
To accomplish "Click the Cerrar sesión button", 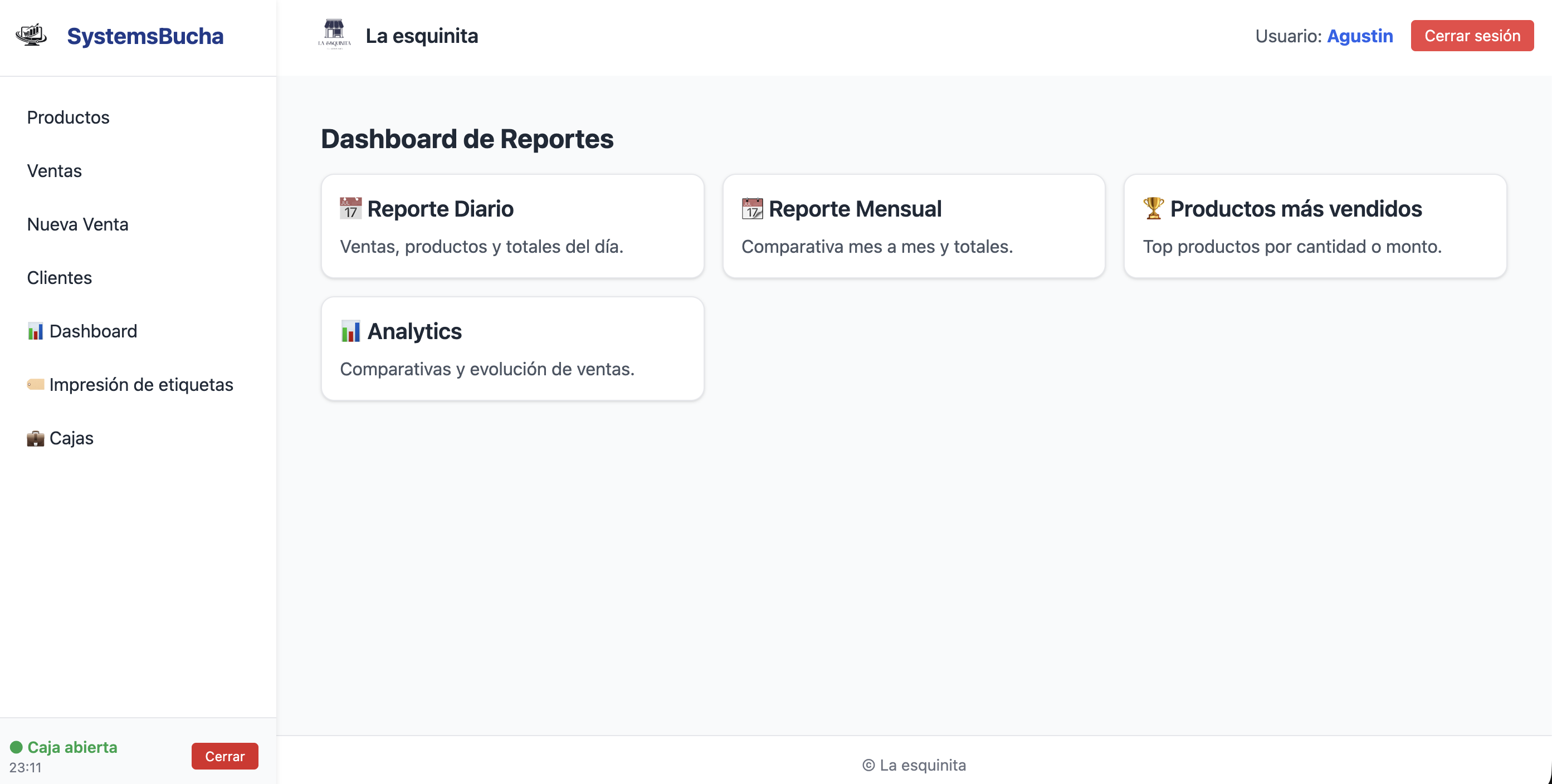I will click(x=1472, y=36).
